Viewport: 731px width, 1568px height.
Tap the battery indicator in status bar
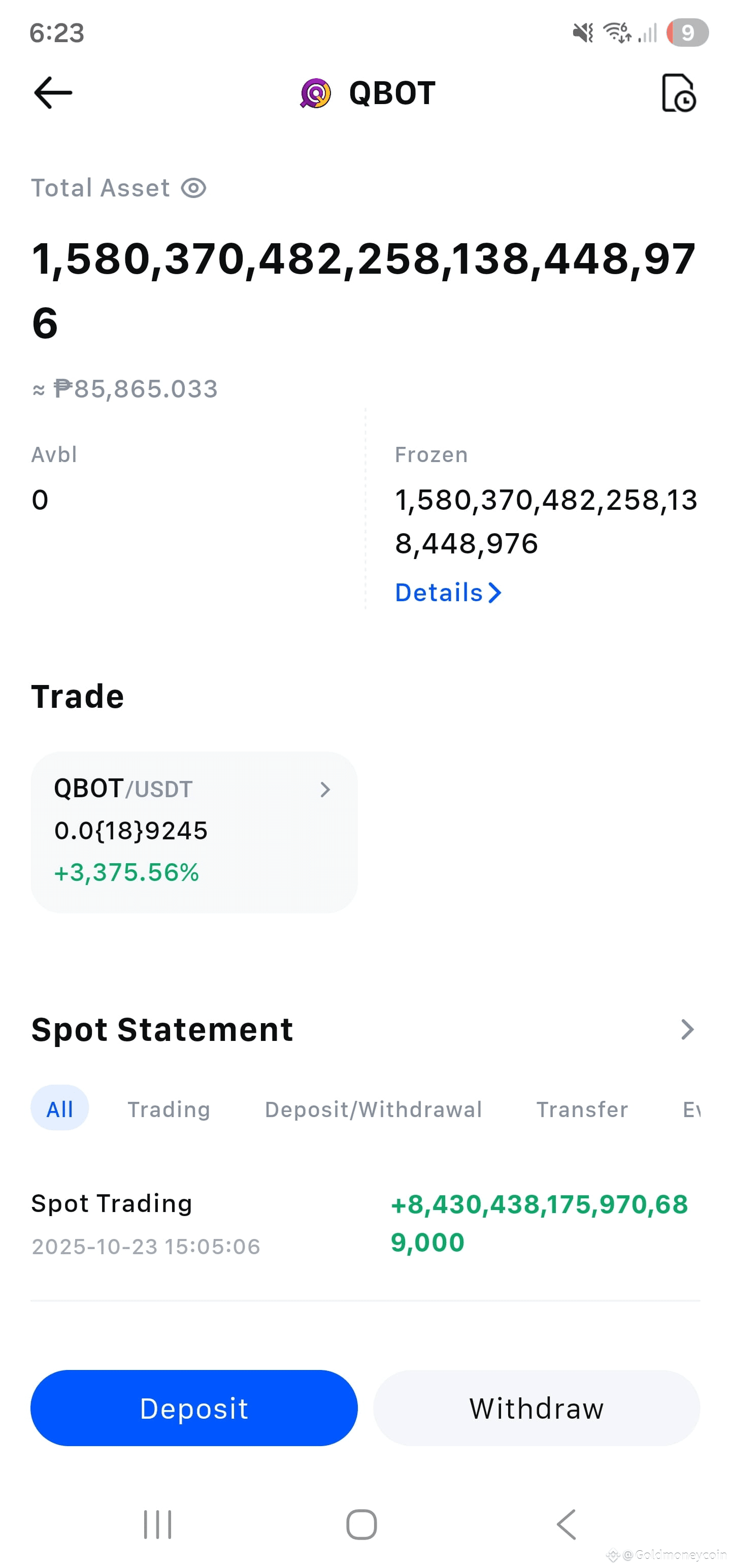687,33
